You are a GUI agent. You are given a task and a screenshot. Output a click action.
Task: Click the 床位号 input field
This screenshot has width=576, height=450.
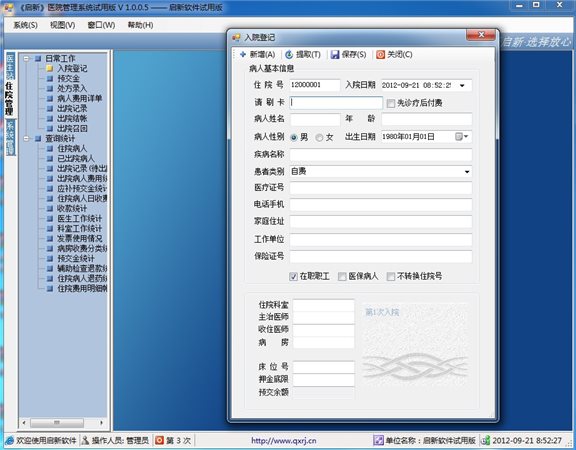324,367
